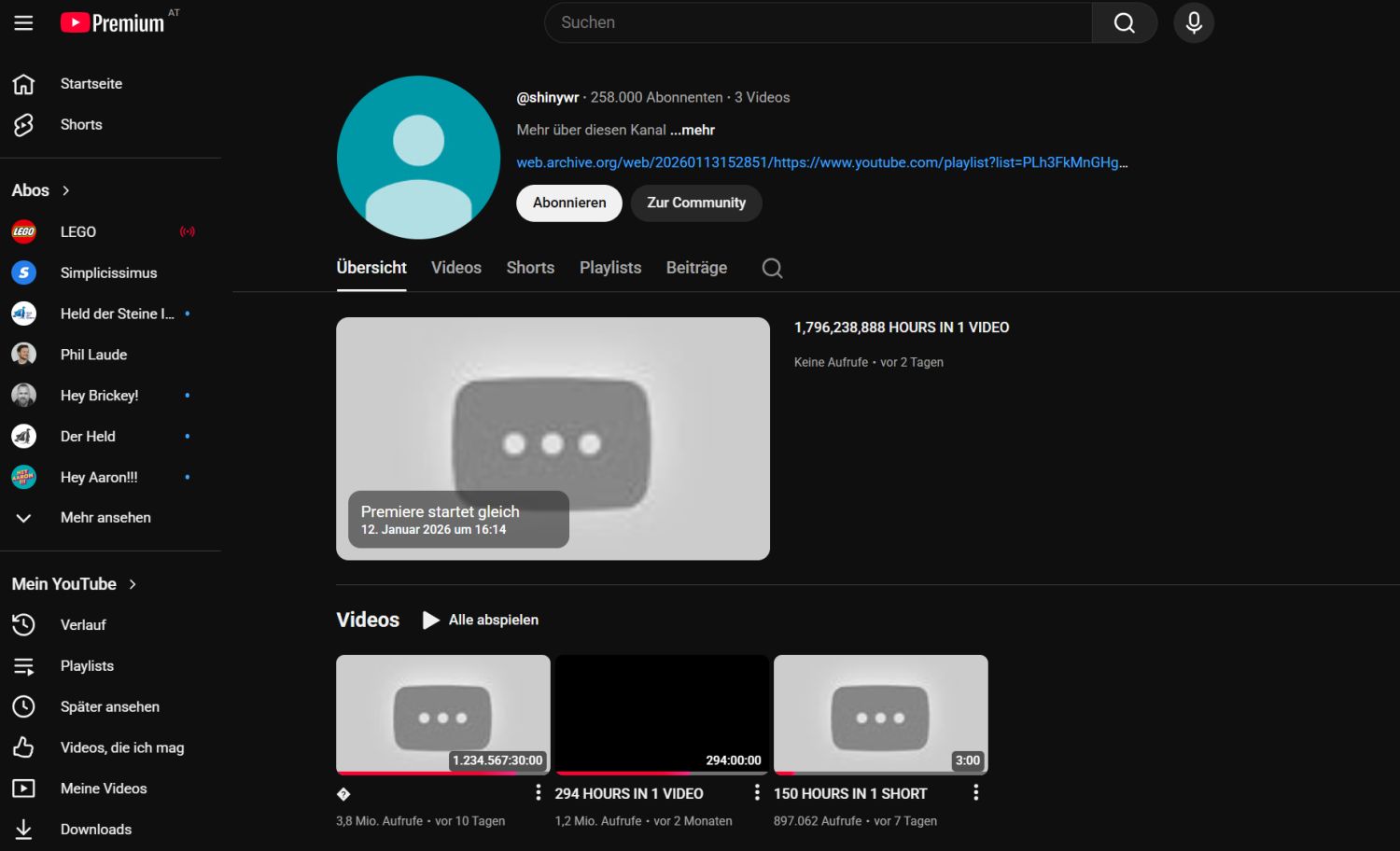Viewport: 1400px width, 851px height.
Task: Activate voice search microphone
Action: [x=1194, y=22]
